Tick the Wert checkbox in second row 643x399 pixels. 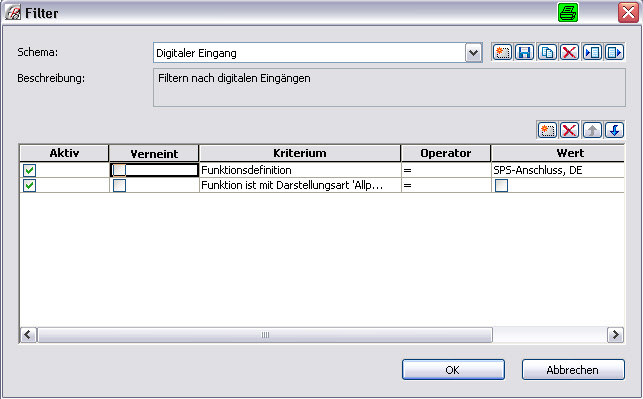click(x=502, y=185)
